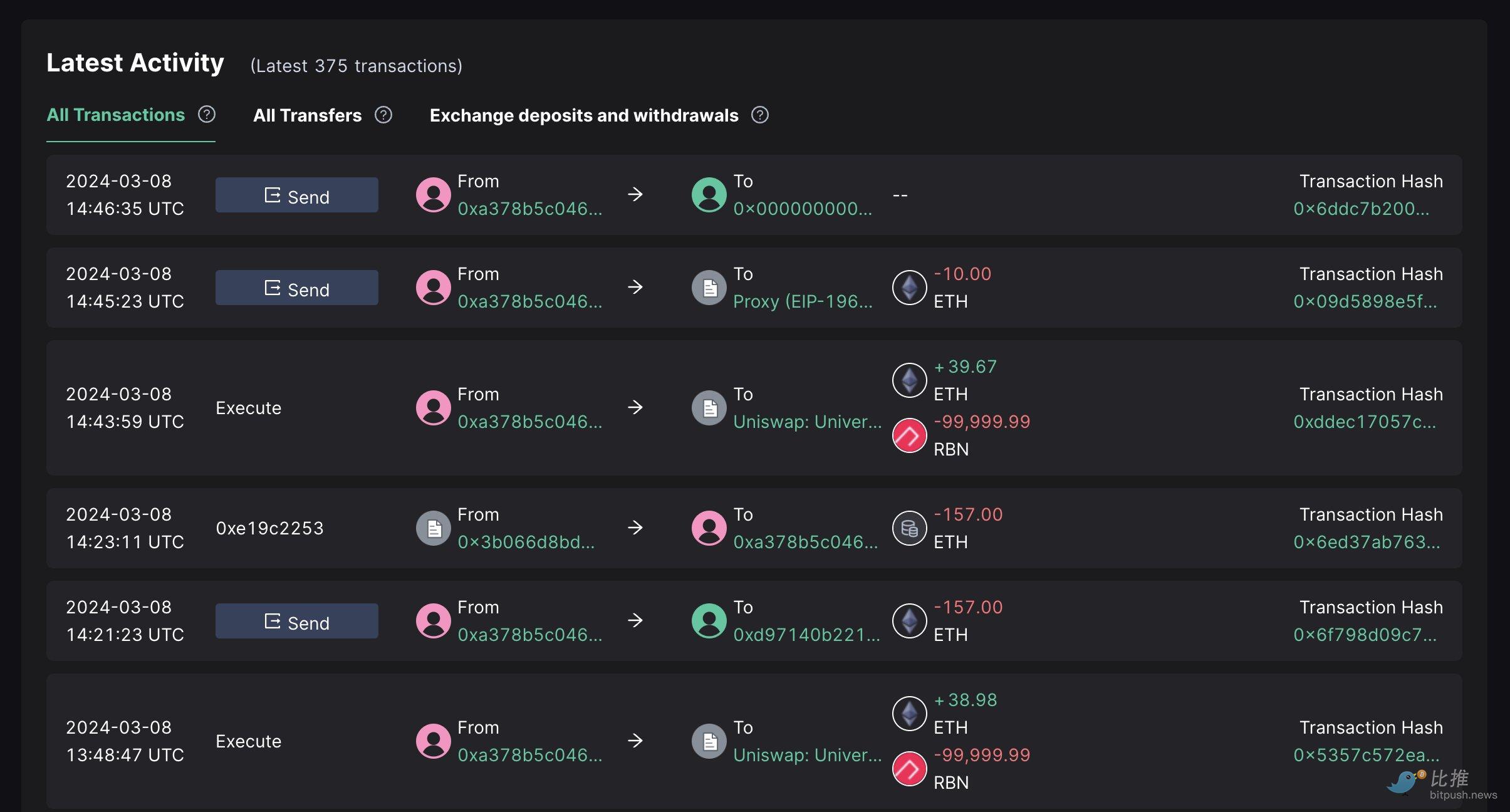Click Send button in 14:21:23 transaction row
This screenshot has width=1510, height=812.
pos(296,621)
